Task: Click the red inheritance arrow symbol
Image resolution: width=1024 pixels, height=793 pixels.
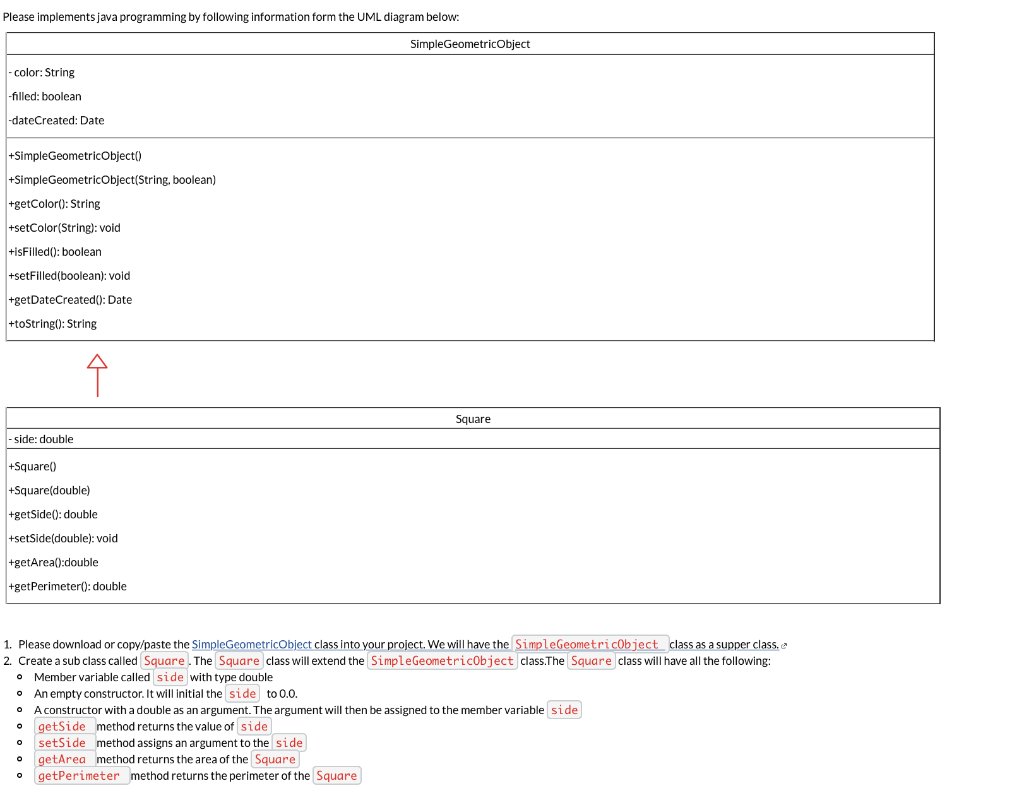Action: point(97,374)
